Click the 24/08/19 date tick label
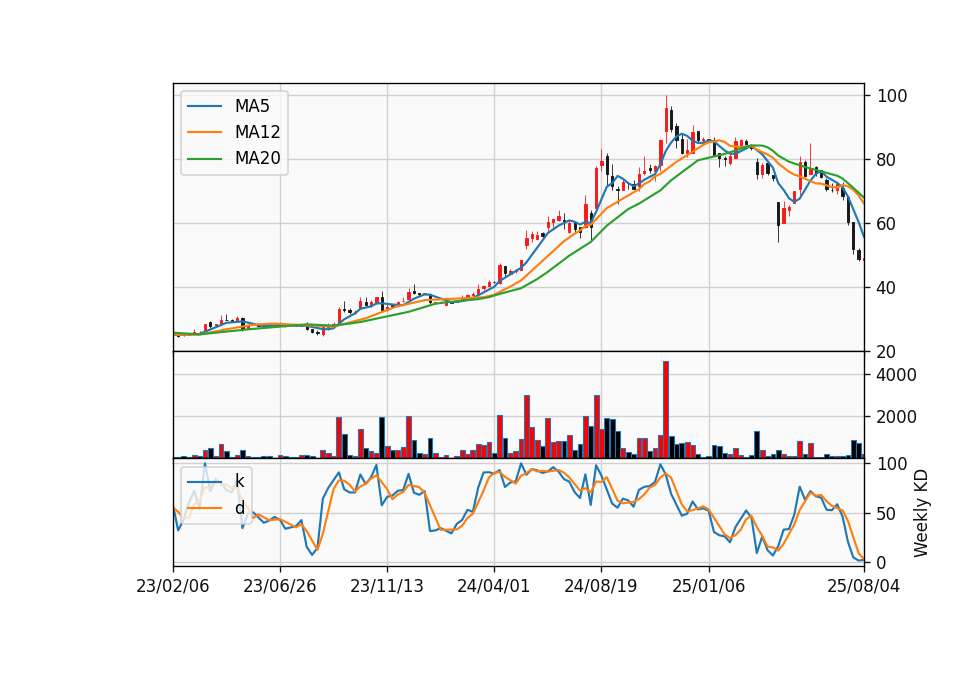This screenshot has width=960, height=690. (x=601, y=586)
